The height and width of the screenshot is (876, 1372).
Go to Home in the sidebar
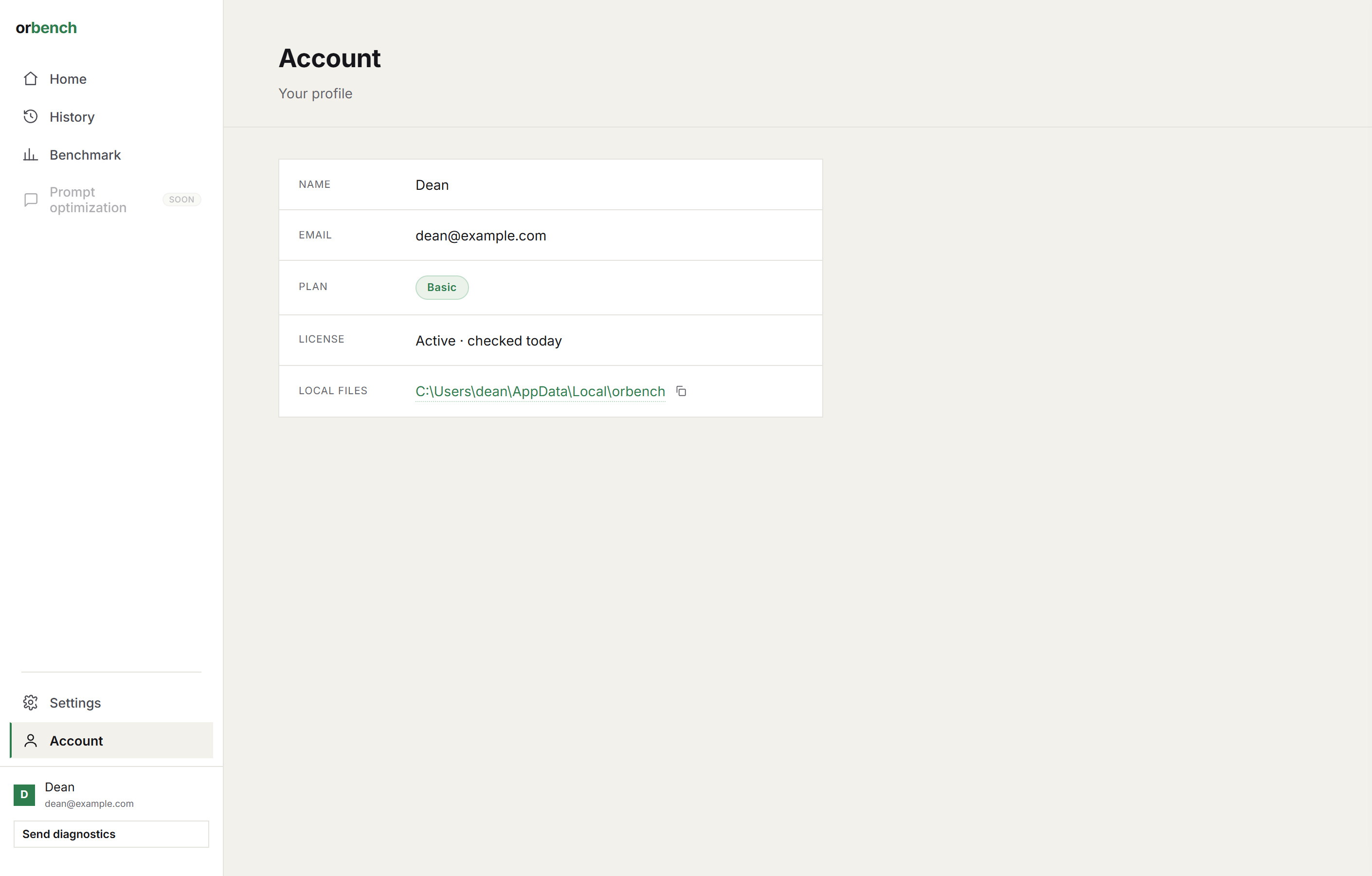click(x=112, y=79)
